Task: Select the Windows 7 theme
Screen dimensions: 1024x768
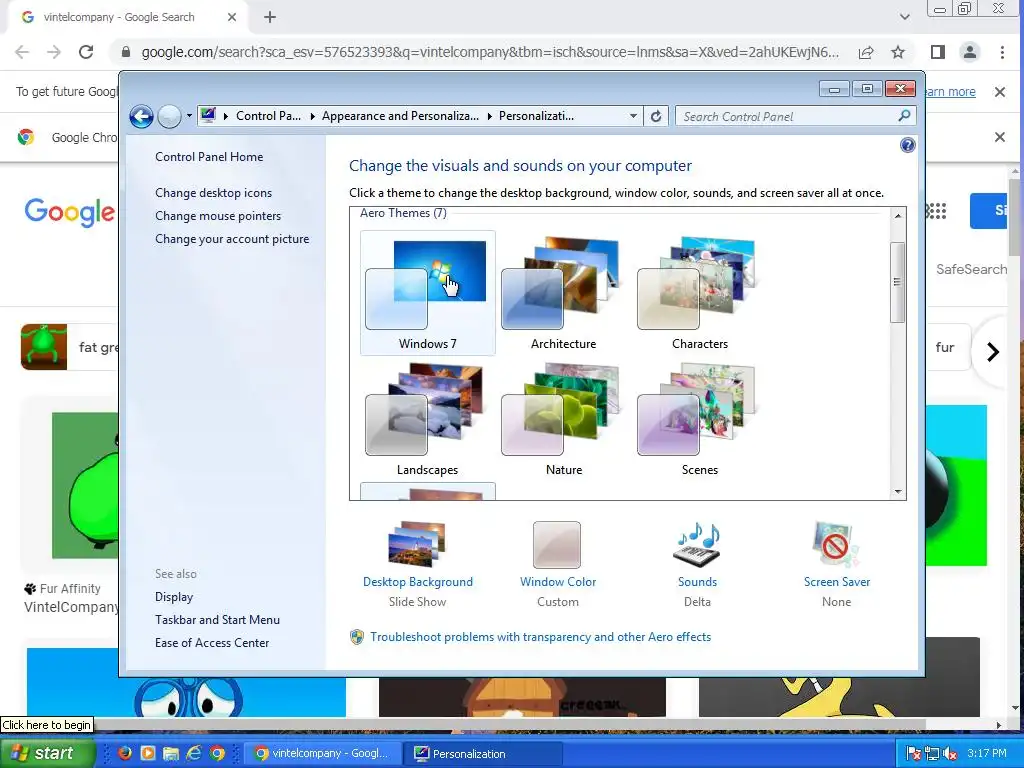Action: (x=428, y=293)
